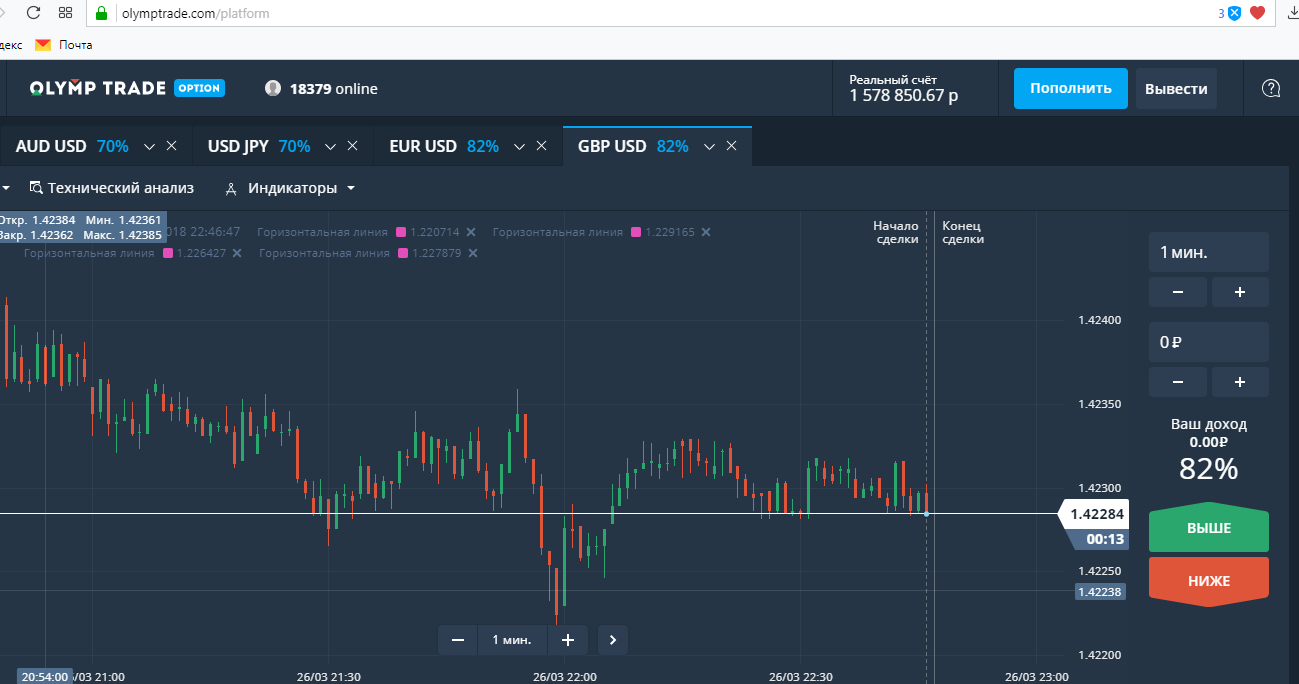Open the browser speed dial grid icon
The image size is (1299, 684).
66,14
